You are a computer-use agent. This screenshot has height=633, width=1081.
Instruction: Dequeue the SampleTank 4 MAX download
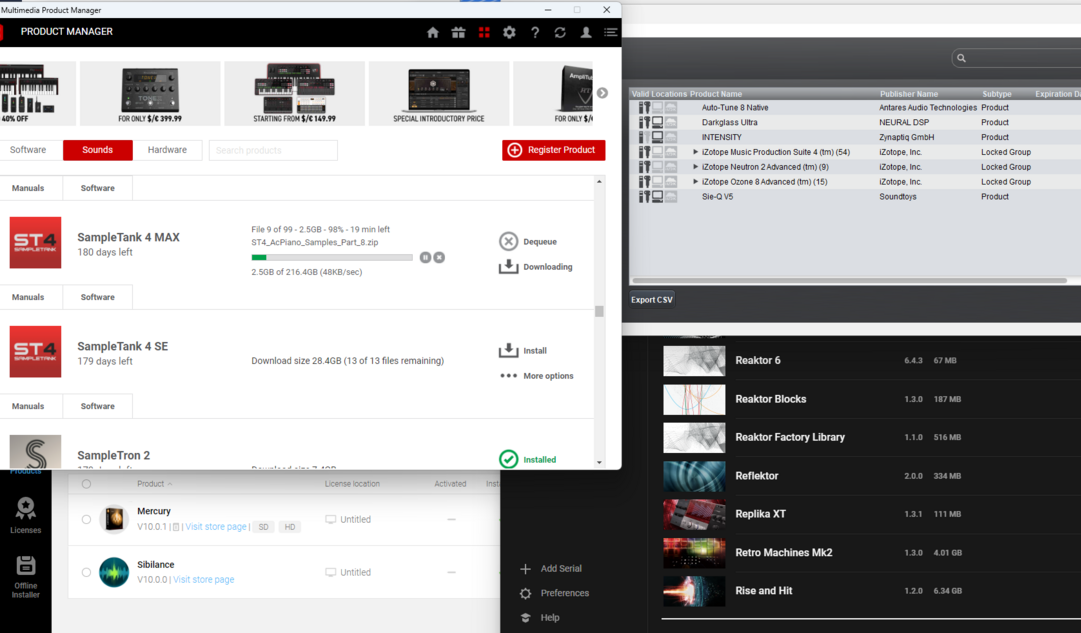(528, 241)
